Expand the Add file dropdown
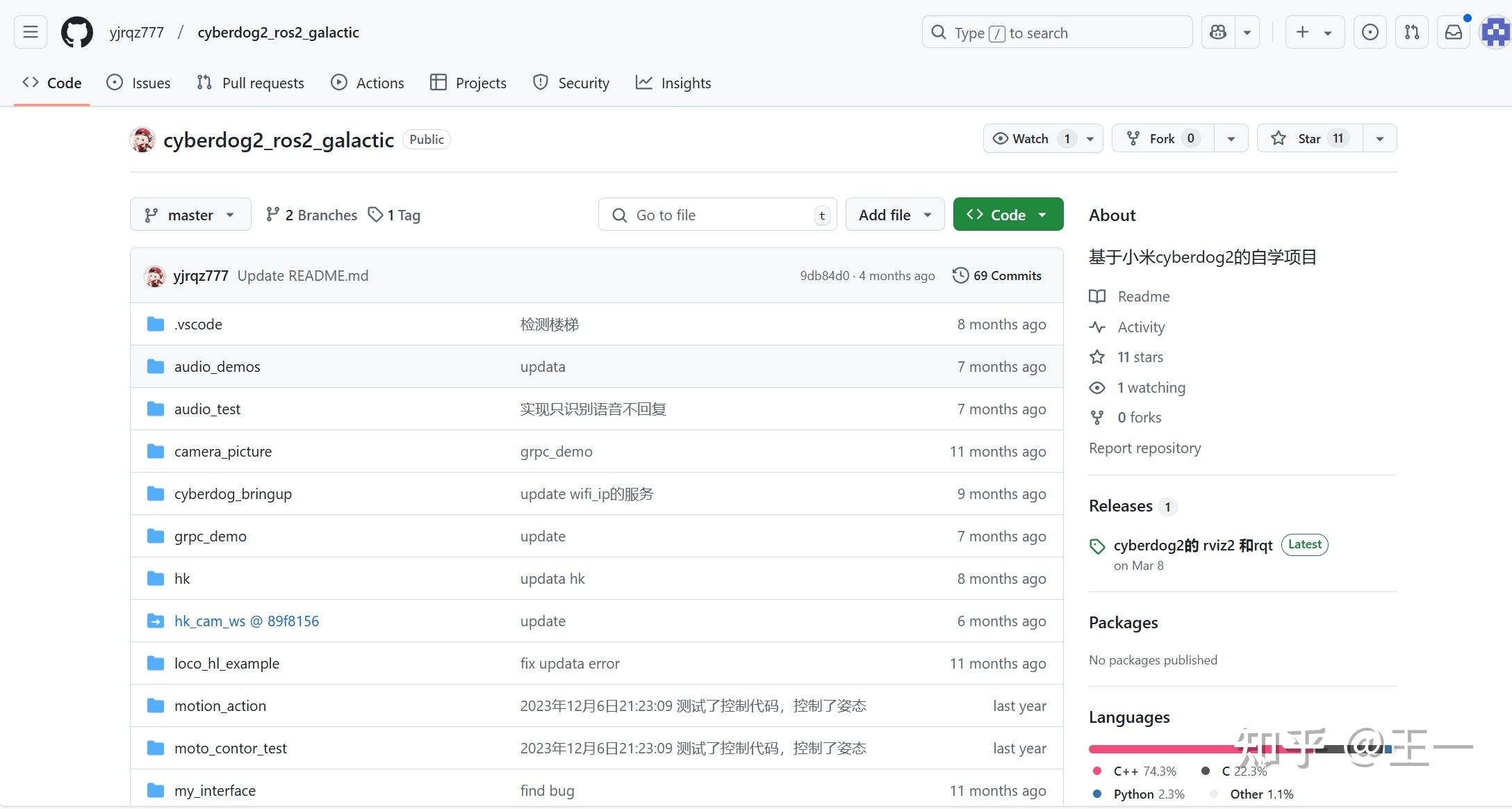The image size is (1512, 809). click(894, 215)
